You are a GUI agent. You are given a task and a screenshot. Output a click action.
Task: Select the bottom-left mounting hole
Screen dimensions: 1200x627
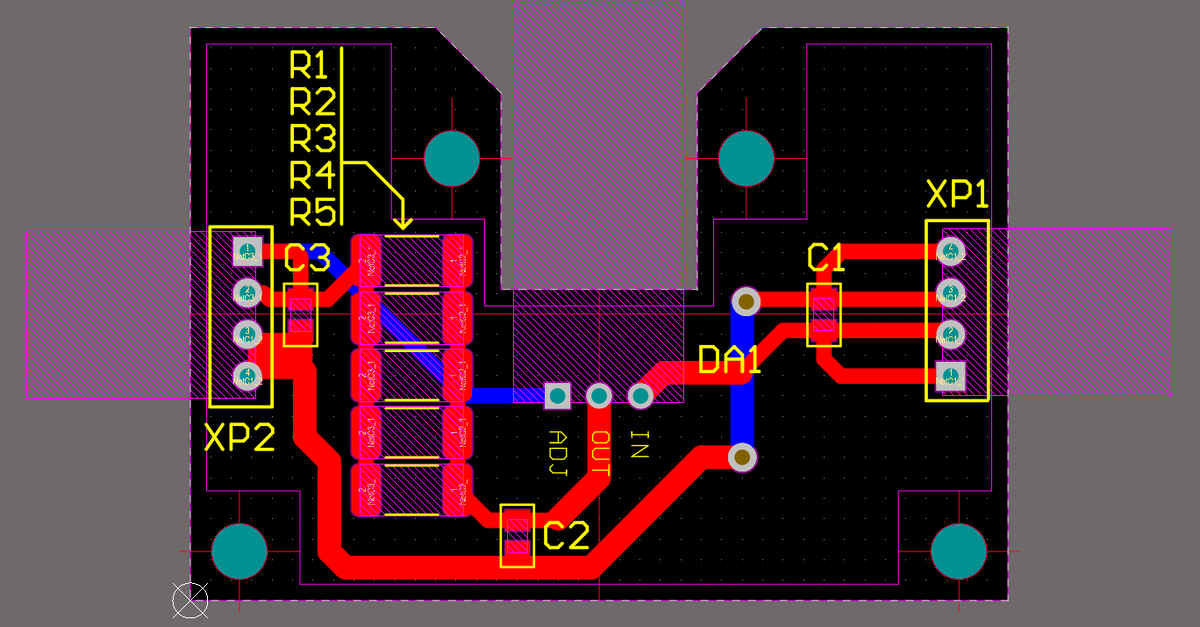tap(240, 551)
